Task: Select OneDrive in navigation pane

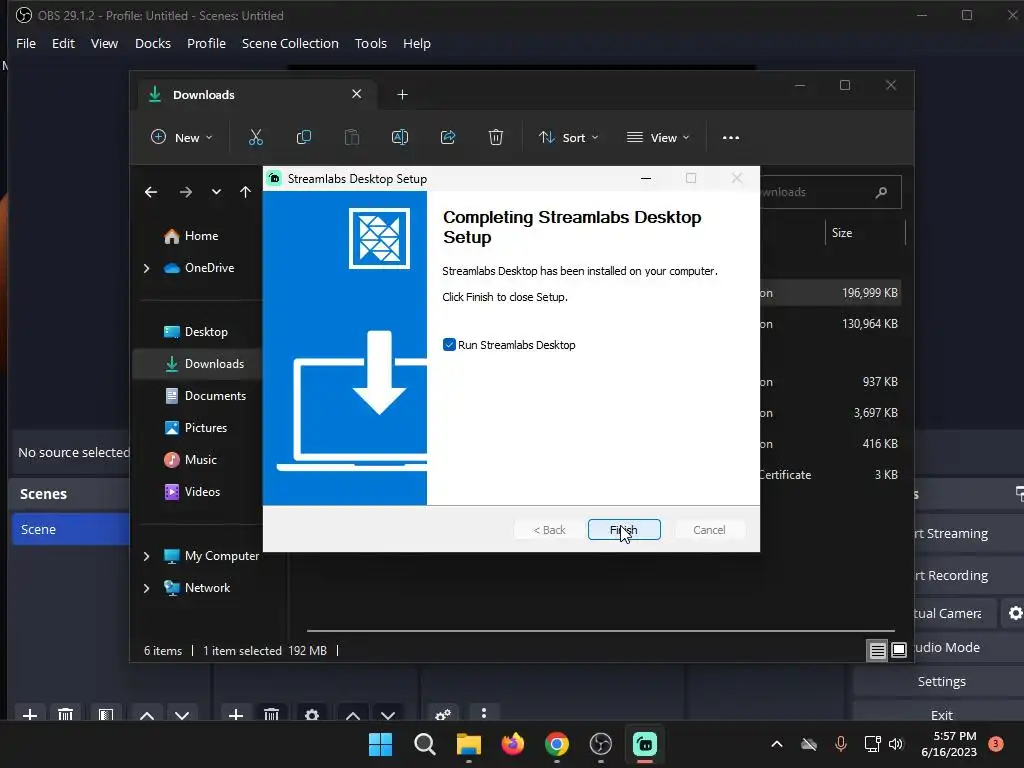Action: (x=199, y=268)
